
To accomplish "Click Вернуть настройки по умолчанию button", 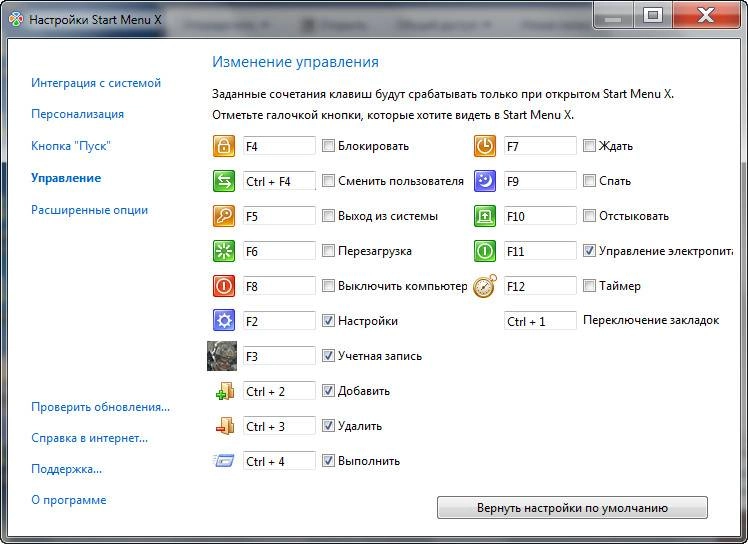I will (572, 508).
